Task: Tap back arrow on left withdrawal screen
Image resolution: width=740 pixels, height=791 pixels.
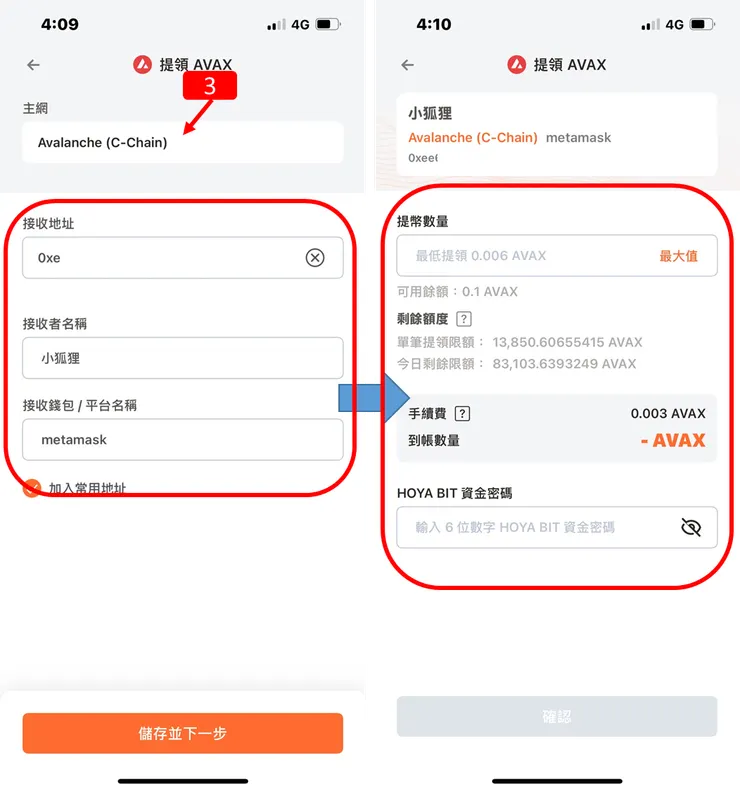Action: (x=33, y=65)
